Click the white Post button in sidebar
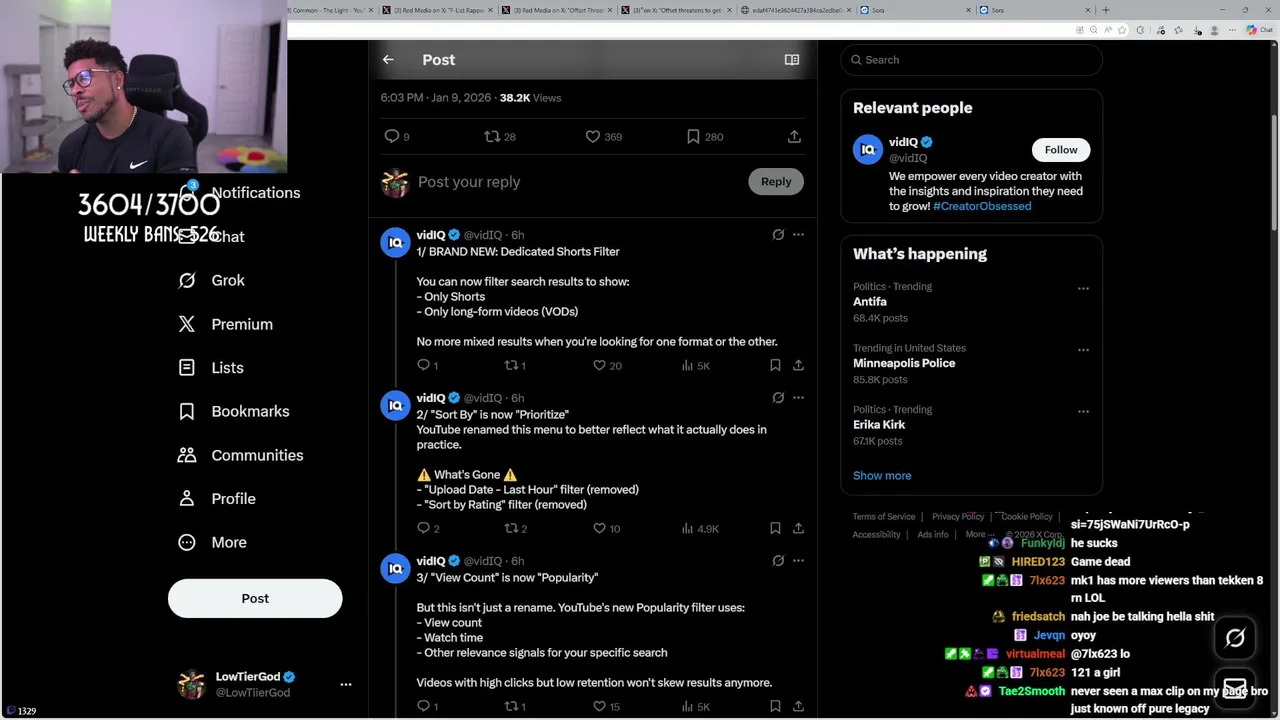 coord(255,598)
